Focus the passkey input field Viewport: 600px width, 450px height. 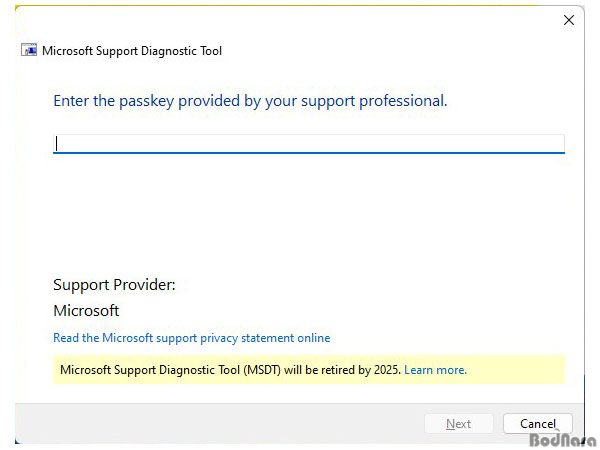coord(308,144)
